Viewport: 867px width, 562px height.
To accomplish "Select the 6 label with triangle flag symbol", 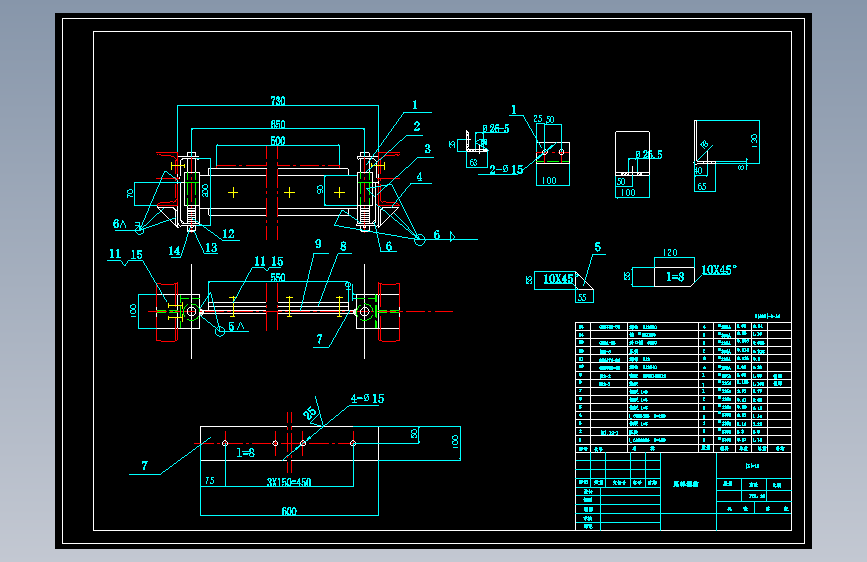I will click(445, 236).
